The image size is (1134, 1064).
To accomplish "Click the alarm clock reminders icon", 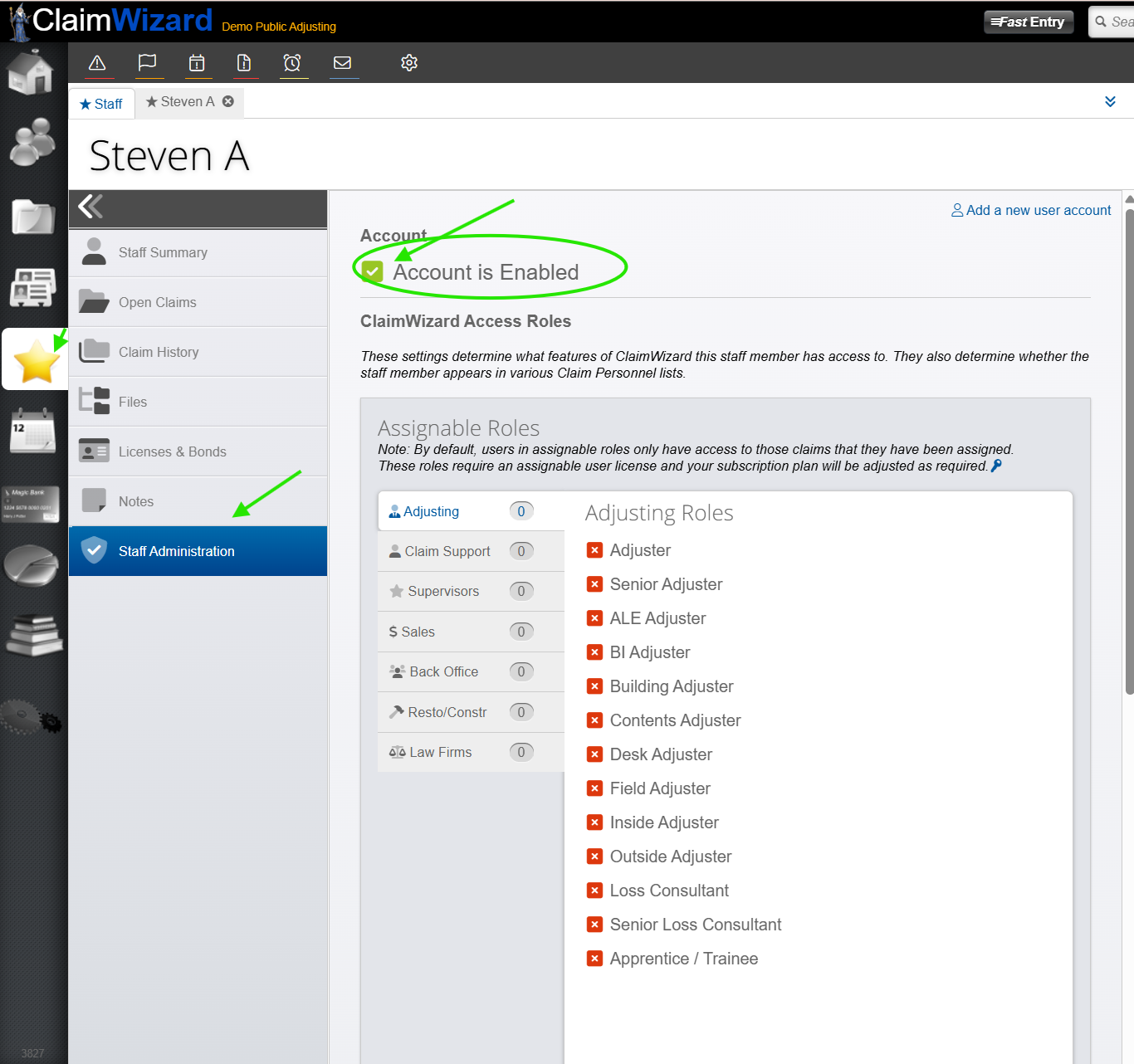I will pos(292,63).
